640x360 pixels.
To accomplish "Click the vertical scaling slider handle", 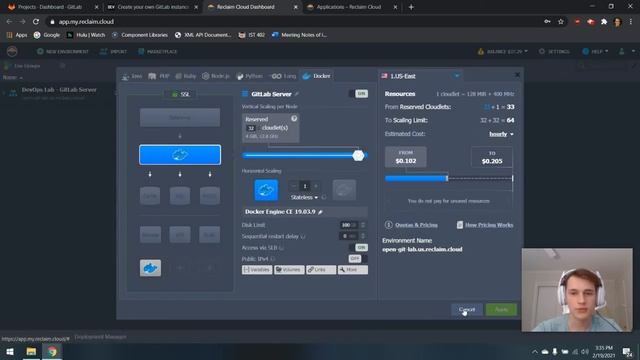I will point(358,156).
